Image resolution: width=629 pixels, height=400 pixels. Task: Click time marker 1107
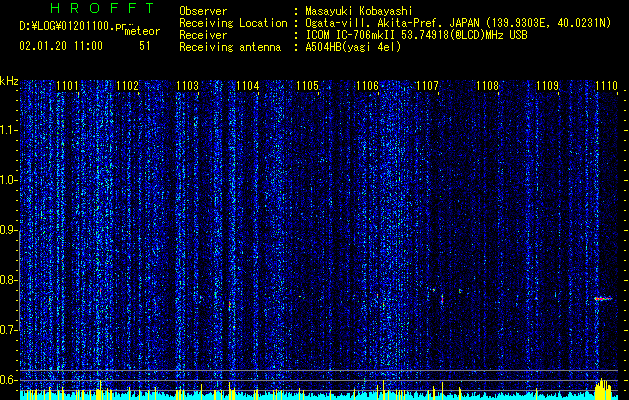428,86
